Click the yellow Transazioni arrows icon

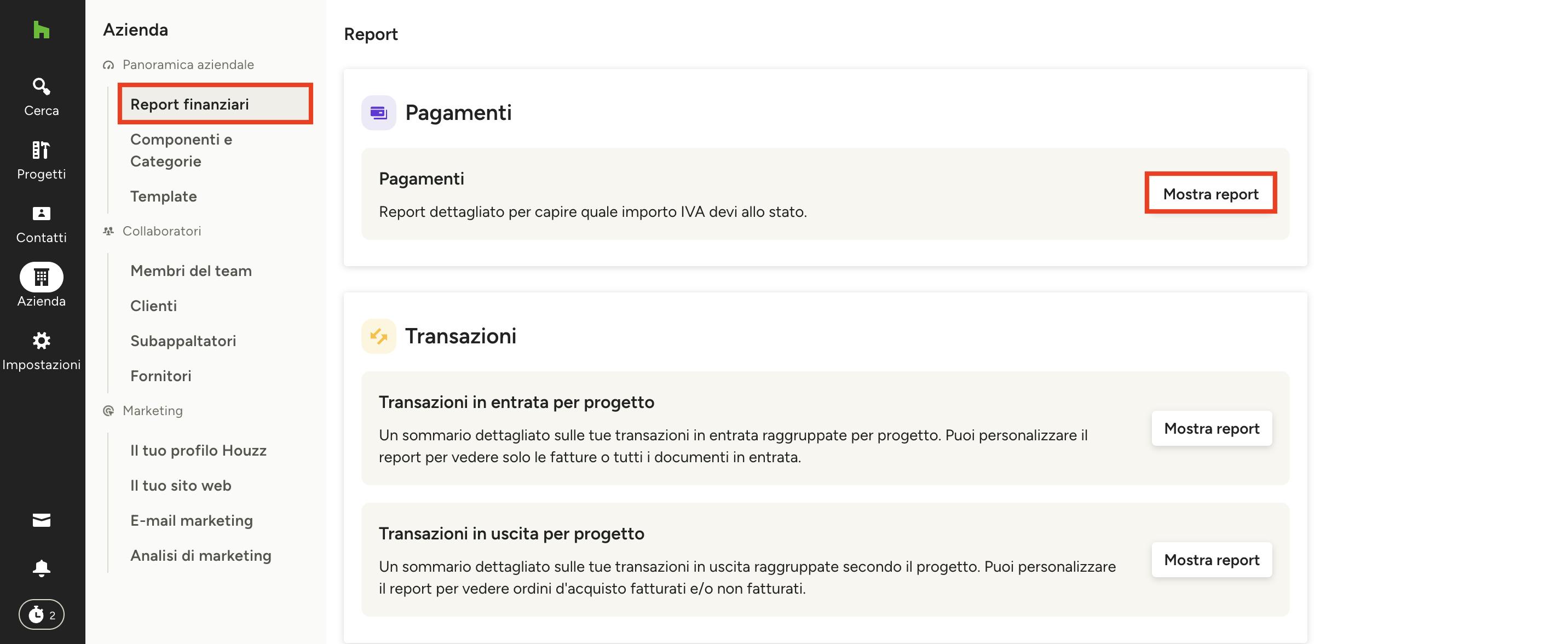pyautogui.click(x=379, y=336)
